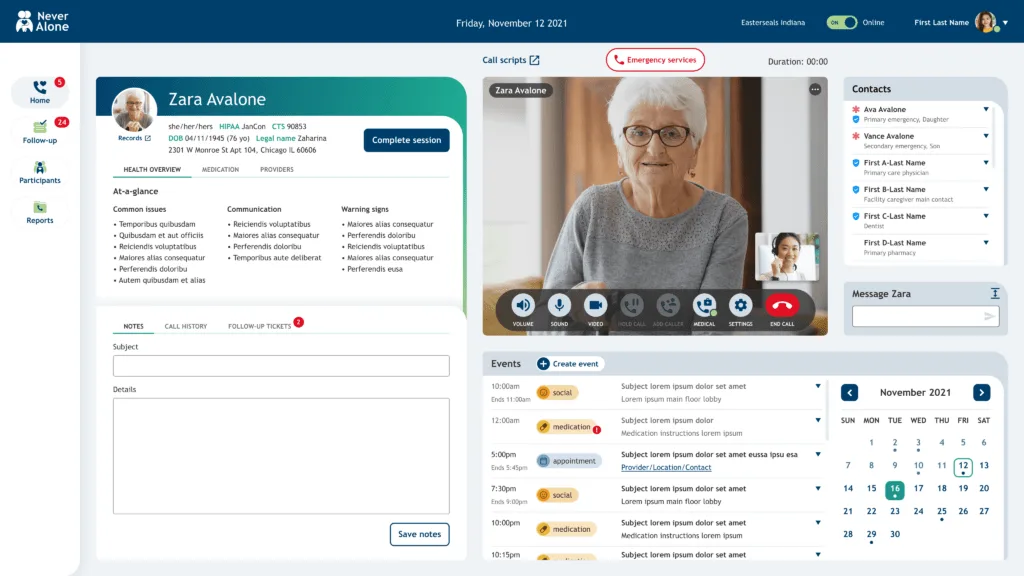
Task: Open the Call History tab
Action: click(186, 326)
